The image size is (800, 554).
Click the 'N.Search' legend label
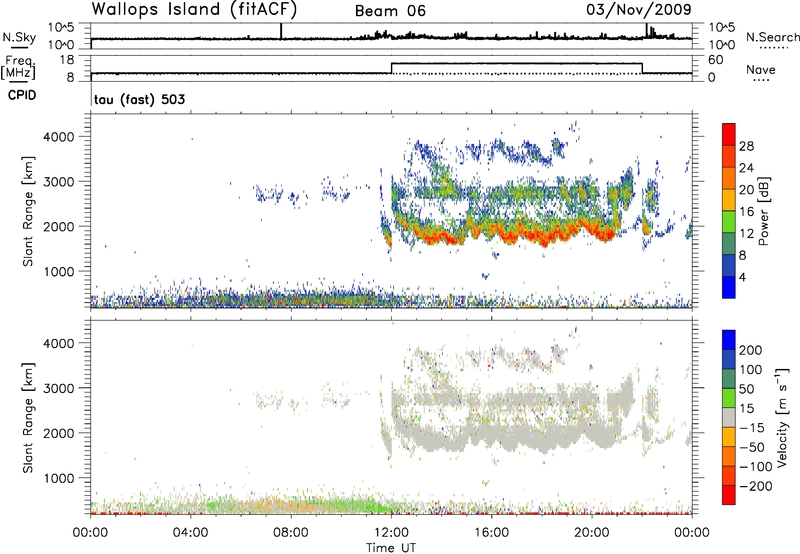point(772,37)
